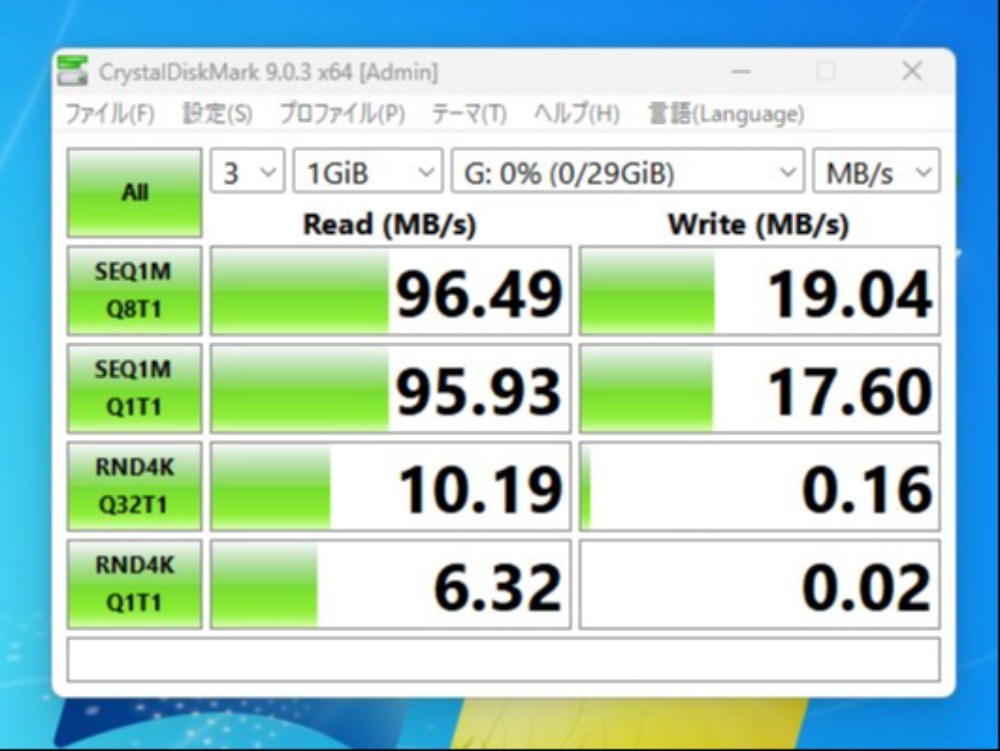Expand the MB/s unit dropdown

(876, 171)
